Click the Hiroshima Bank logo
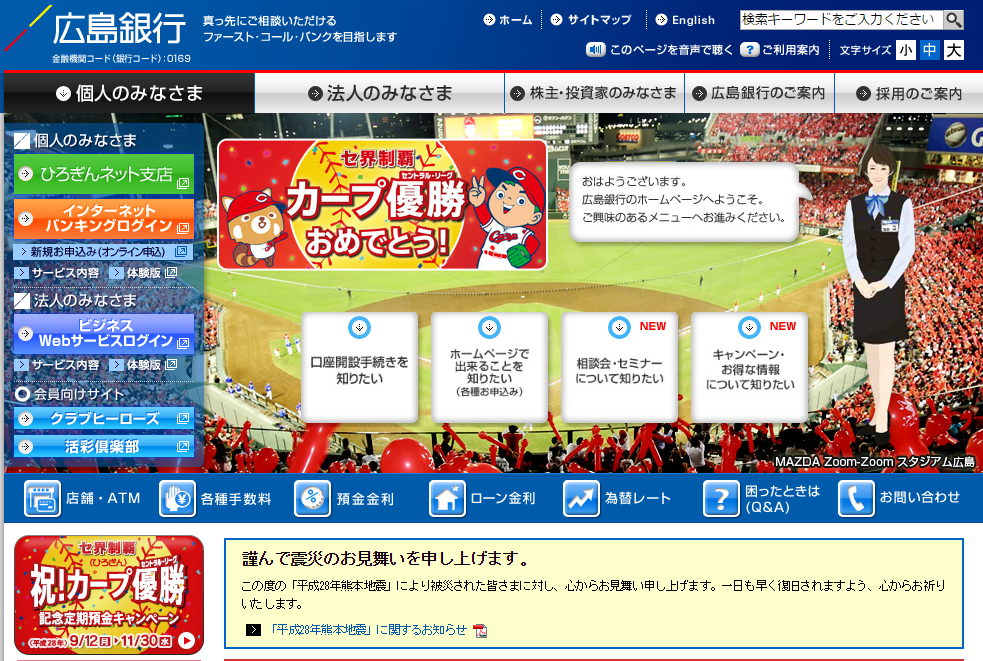 [96, 28]
